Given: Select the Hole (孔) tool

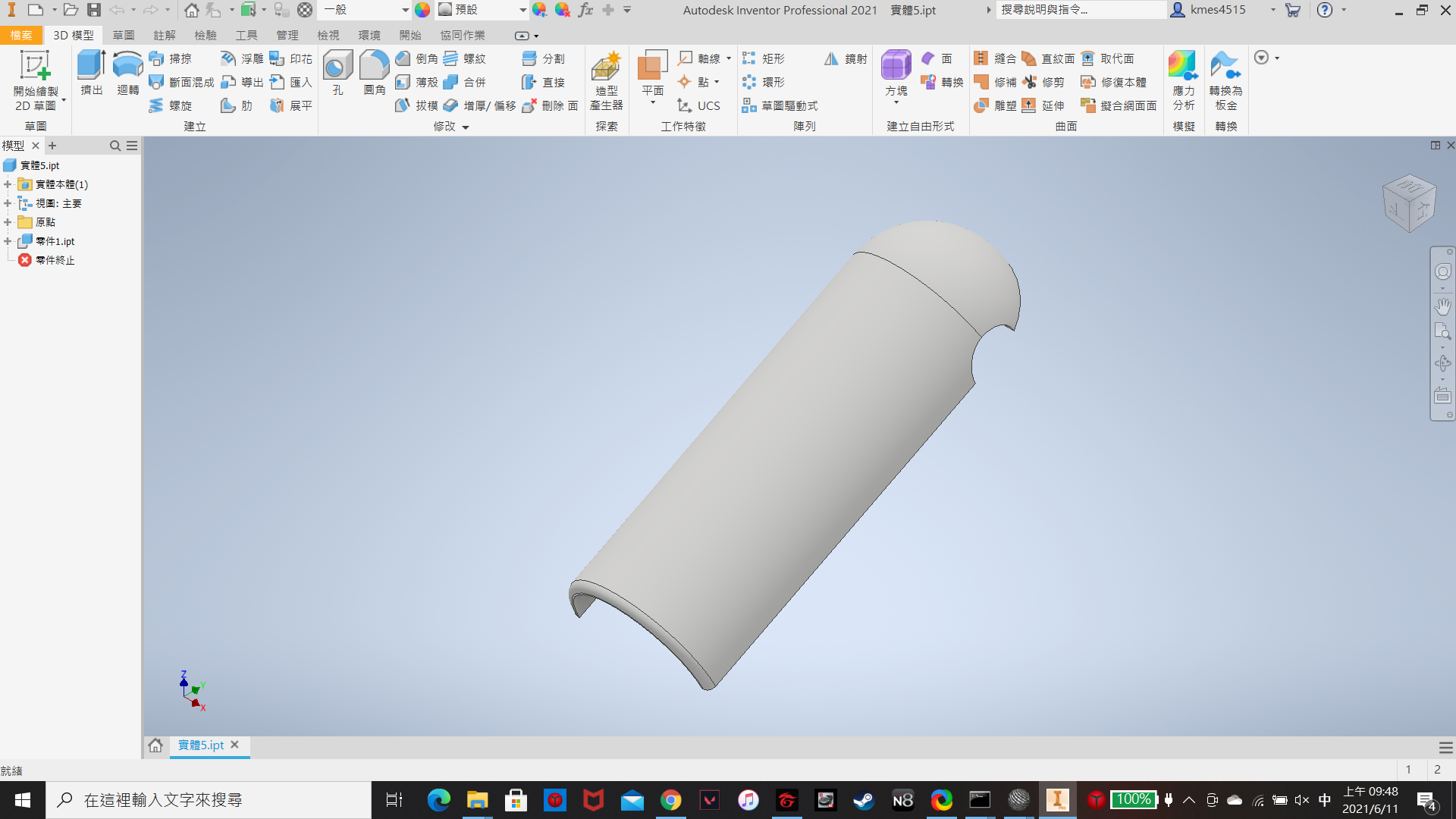Looking at the screenshot, I should click(x=337, y=73).
